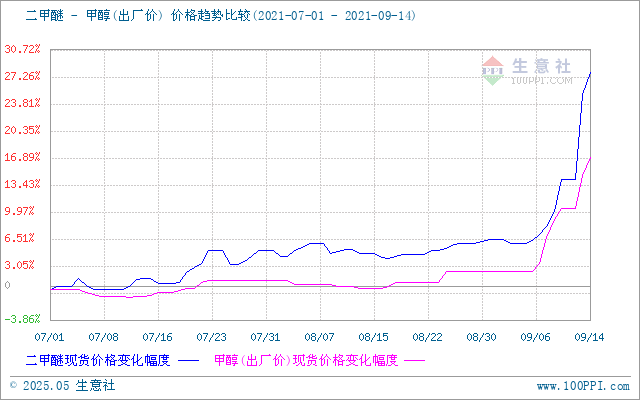Click the 08/22 date label
This screenshot has width=640, height=400.
coord(428,337)
